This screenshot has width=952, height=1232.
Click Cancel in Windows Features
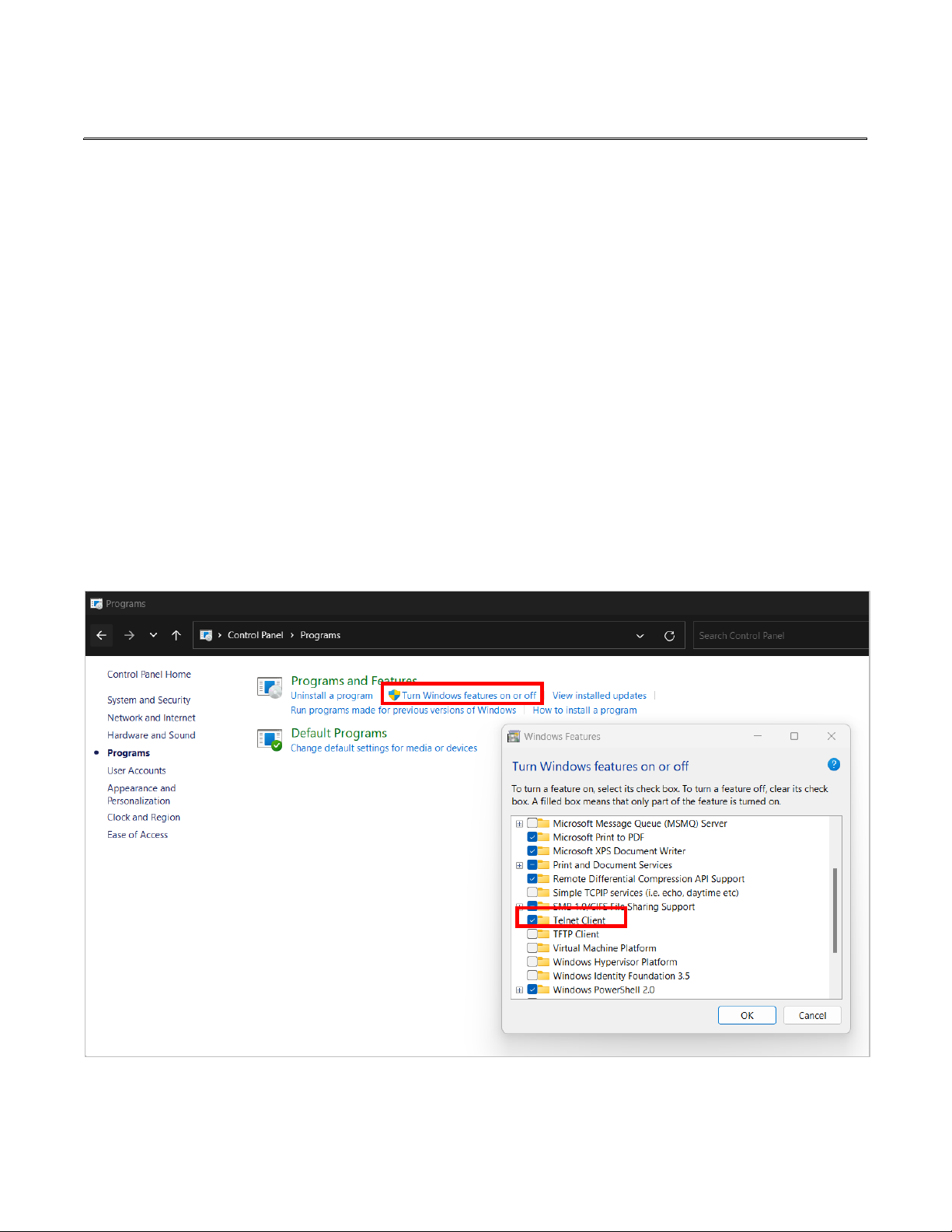click(x=812, y=1016)
